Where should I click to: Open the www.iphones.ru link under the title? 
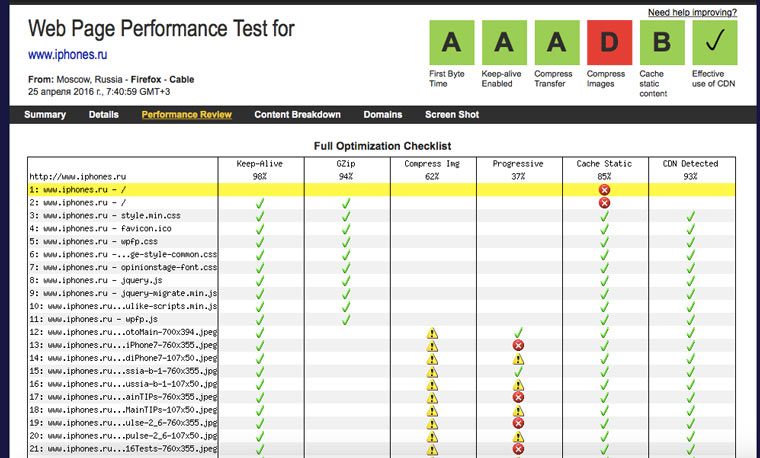pyautogui.click(x=68, y=56)
